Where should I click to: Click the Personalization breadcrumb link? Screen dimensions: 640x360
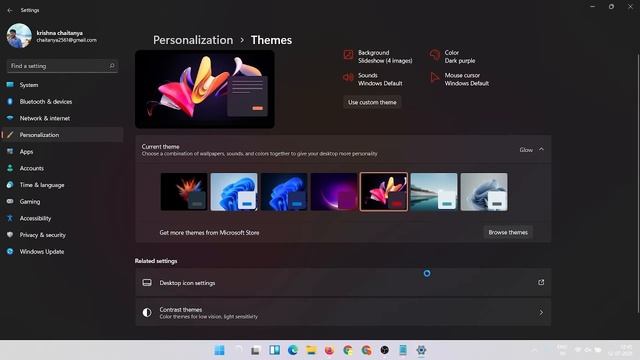[193, 40]
